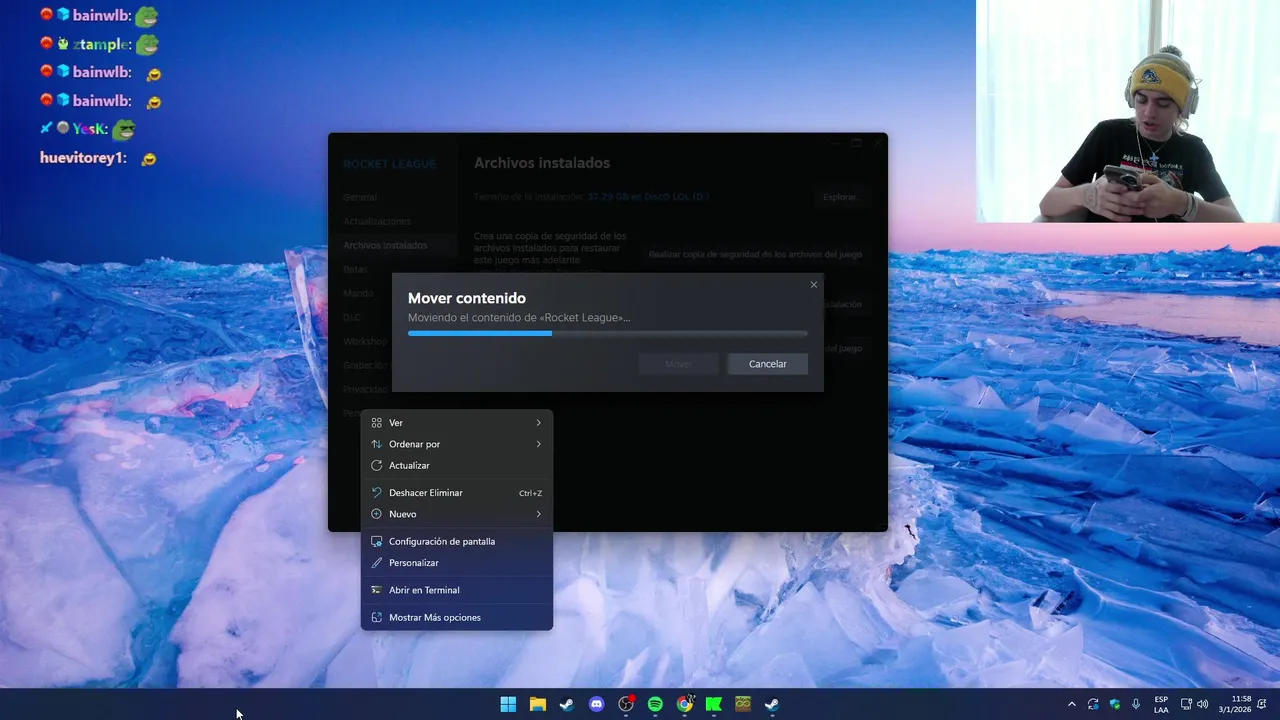
Task: Open the yellow-green infinity app icon
Action: (x=743, y=704)
